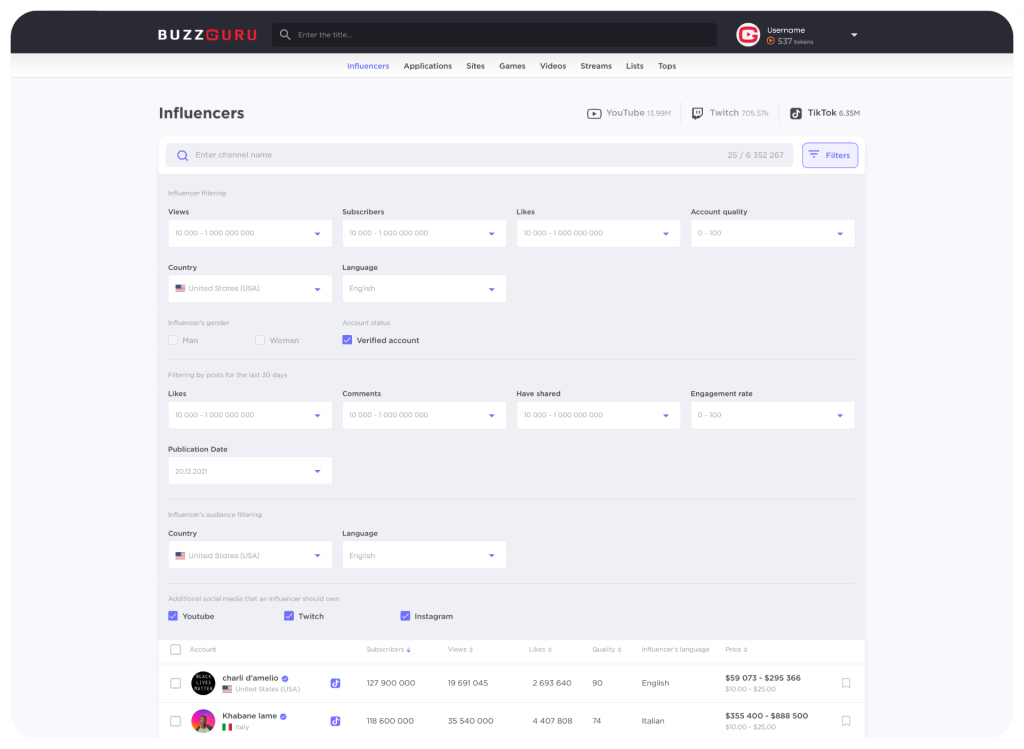Go to Tops tab
1024x749 pixels.
pyautogui.click(x=667, y=66)
